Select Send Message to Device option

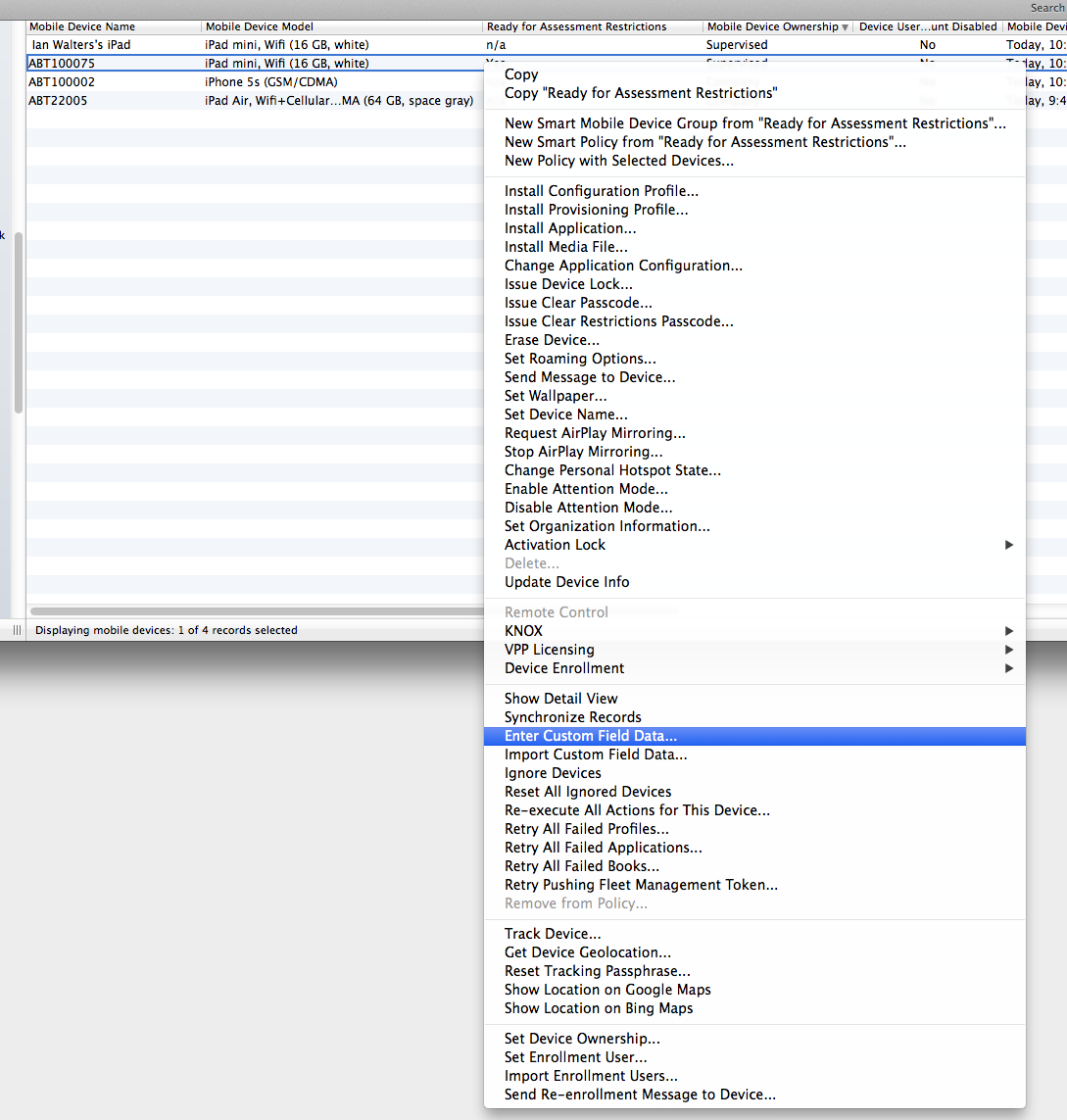coord(590,377)
